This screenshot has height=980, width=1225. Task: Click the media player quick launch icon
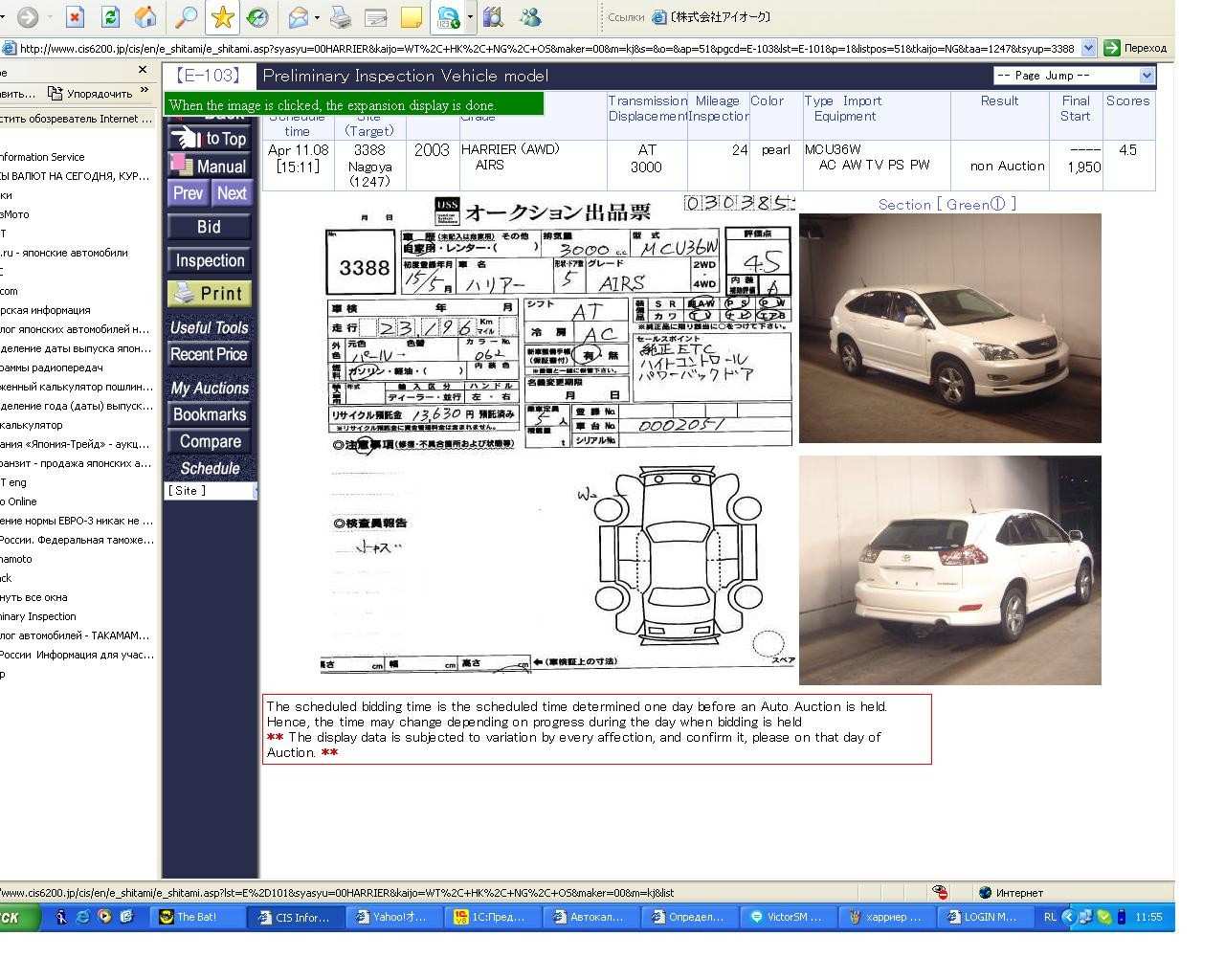pos(104,917)
